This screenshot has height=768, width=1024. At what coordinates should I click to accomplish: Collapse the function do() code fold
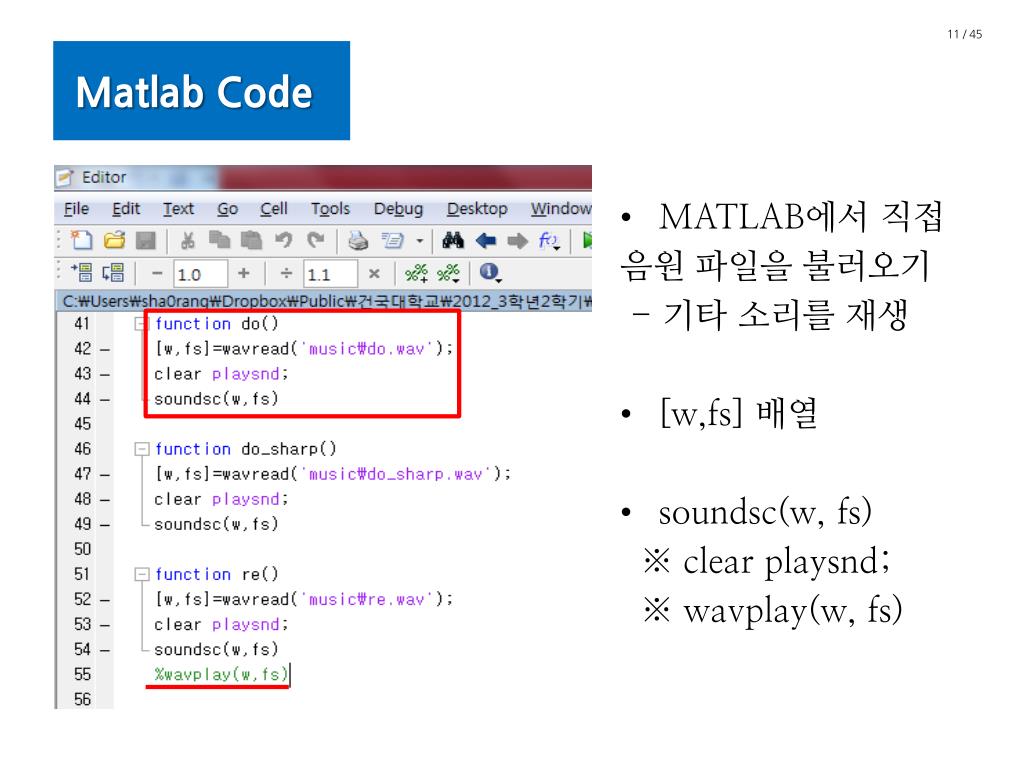click(141, 324)
